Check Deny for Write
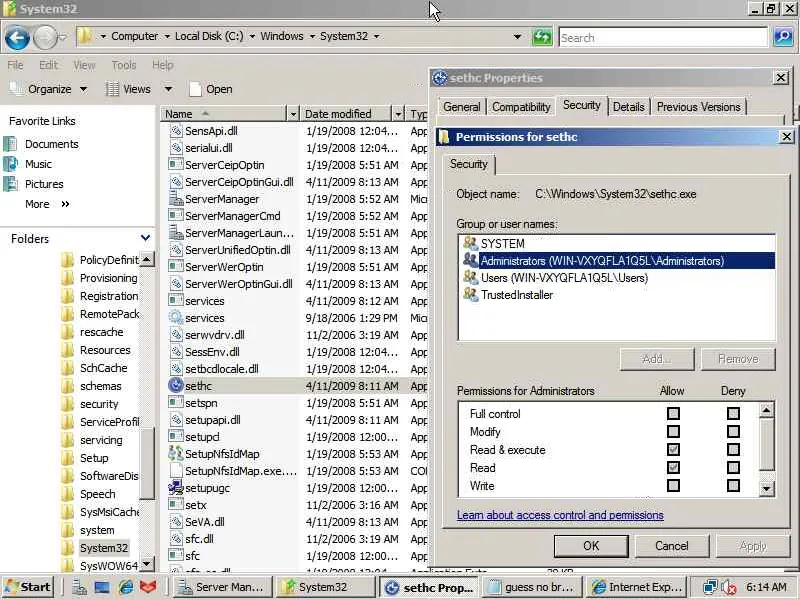This screenshot has height=600, width=800. 733,485
